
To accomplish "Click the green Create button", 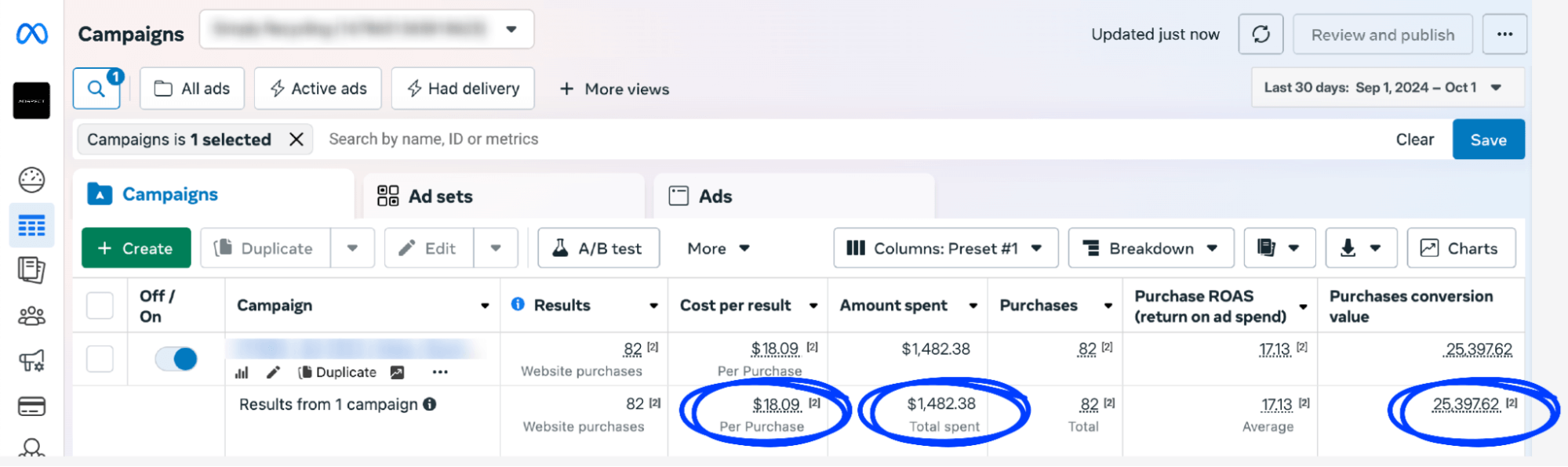I will coord(136,248).
